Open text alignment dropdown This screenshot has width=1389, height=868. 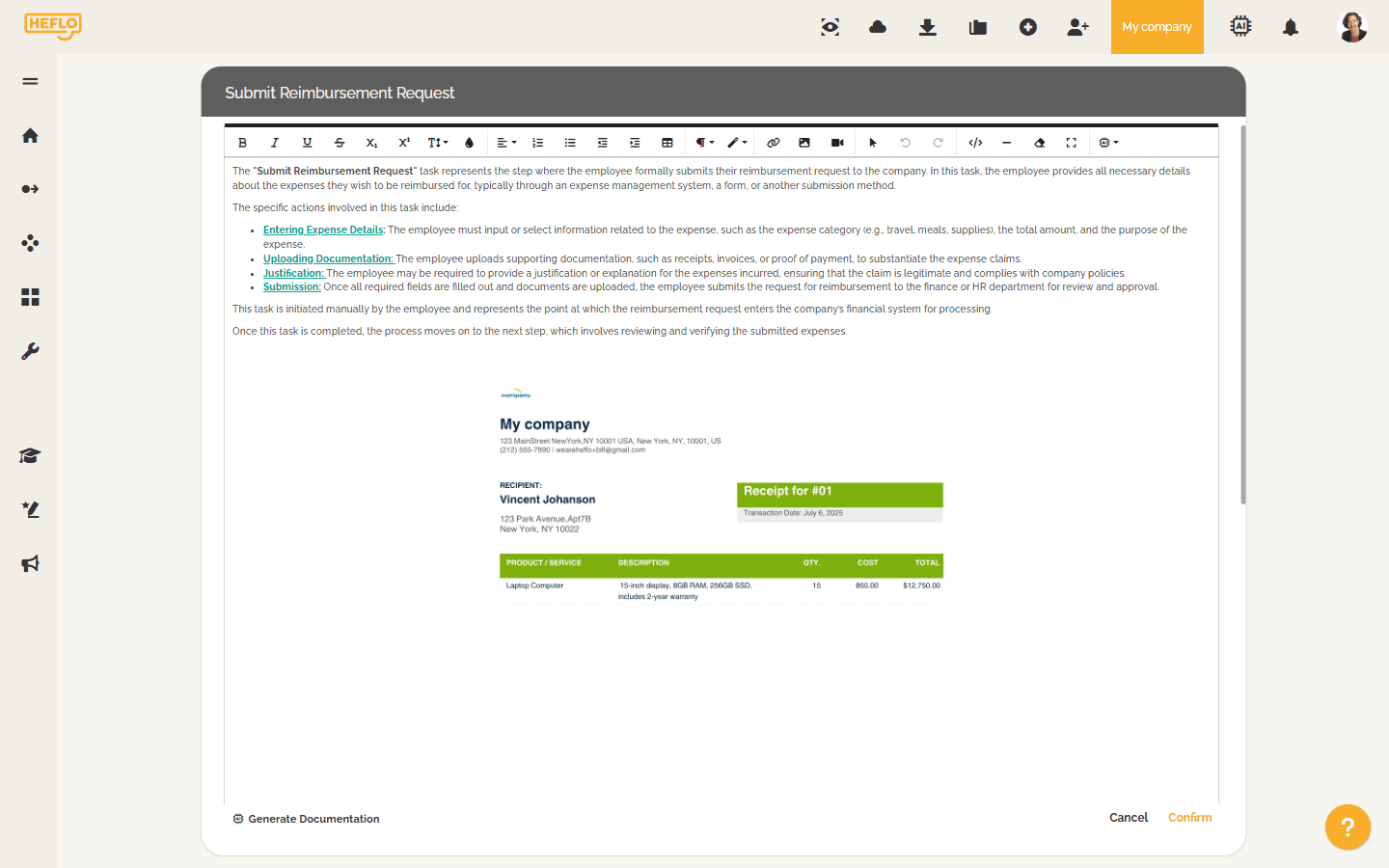[506, 143]
